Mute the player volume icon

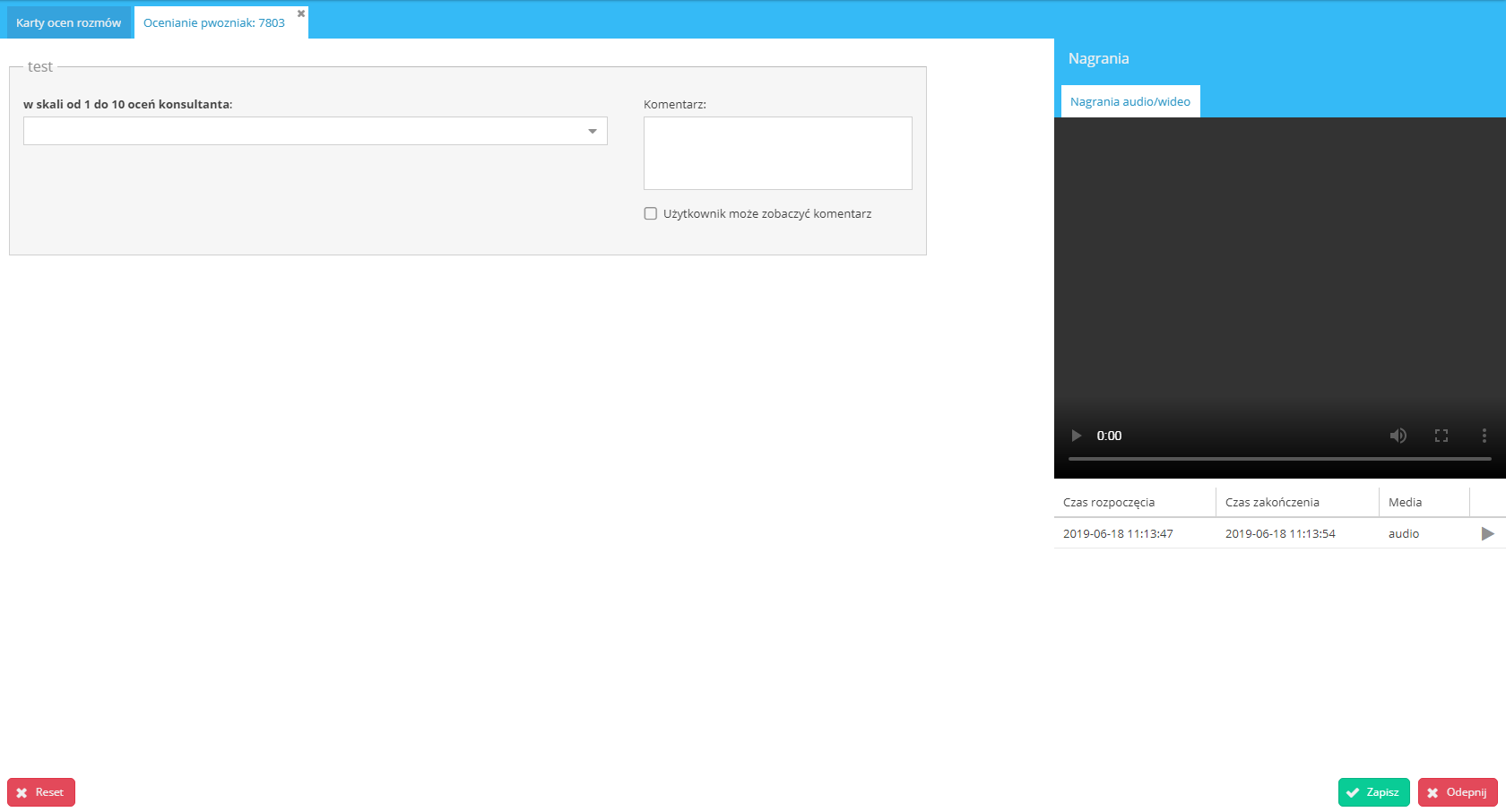click(1398, 436)
